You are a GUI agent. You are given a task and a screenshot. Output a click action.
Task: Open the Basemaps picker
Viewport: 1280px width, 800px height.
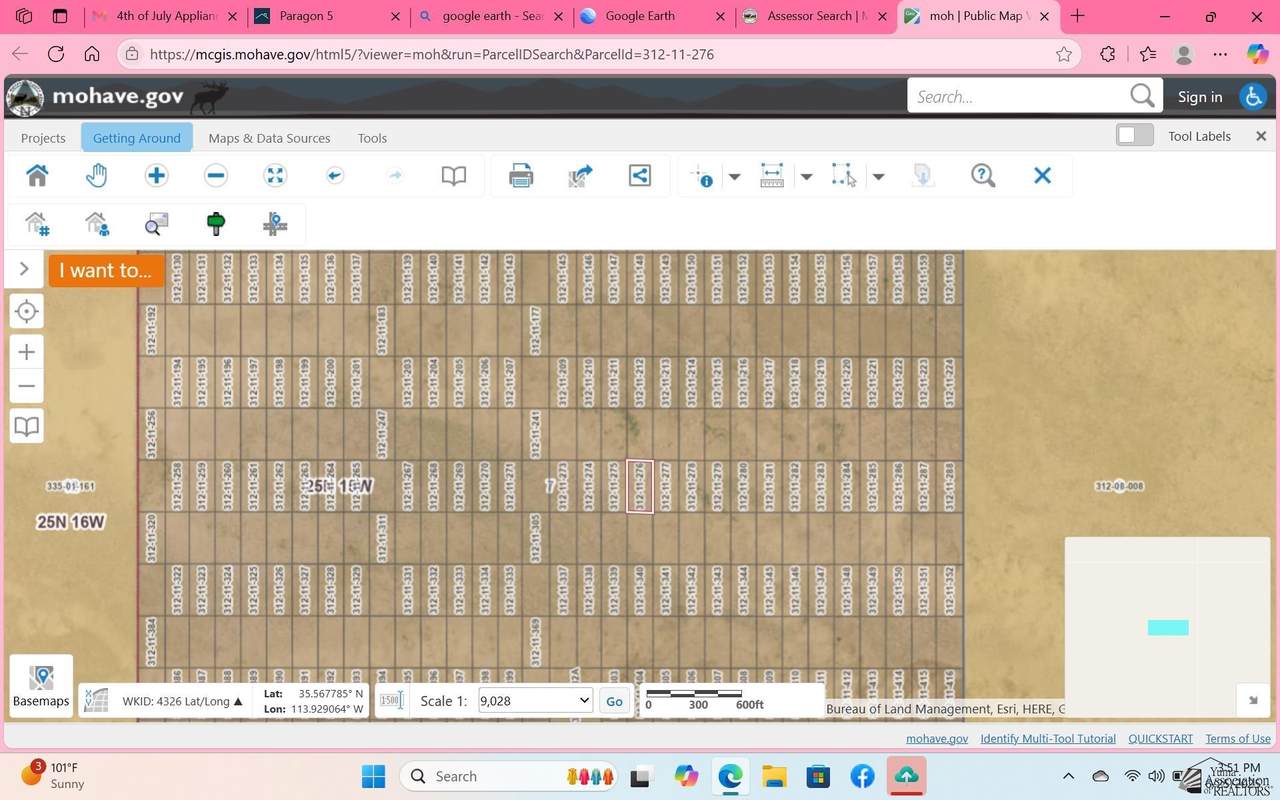41,686
